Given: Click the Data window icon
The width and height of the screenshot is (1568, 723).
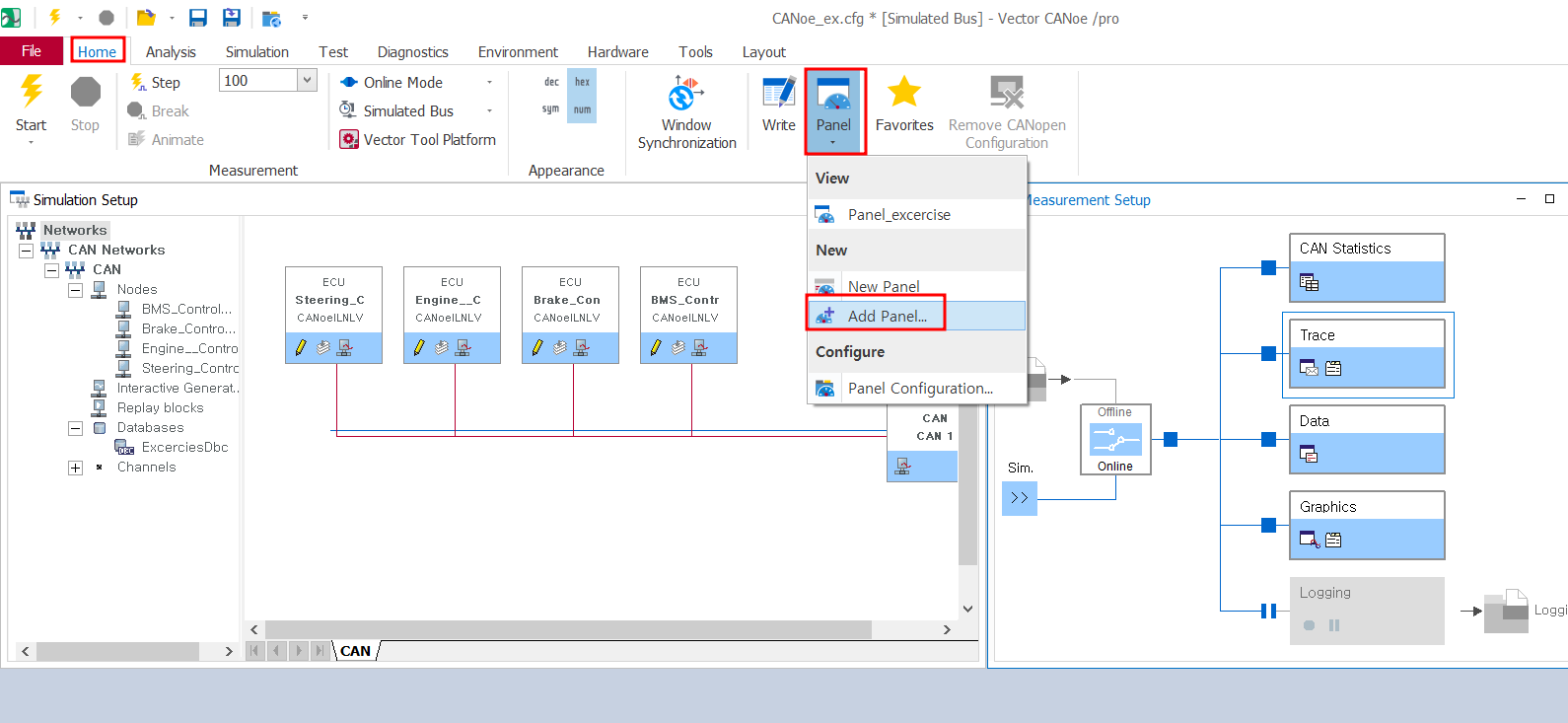Looking at the screenshot, I should (1309, 455).
